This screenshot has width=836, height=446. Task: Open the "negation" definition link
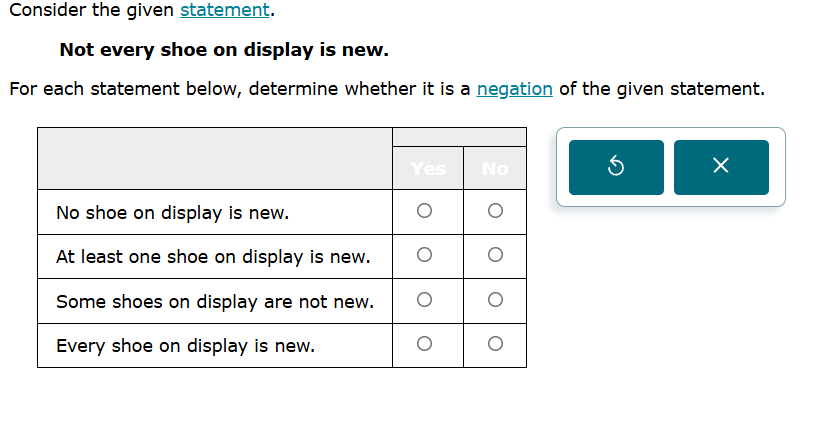tap(514, 89)
